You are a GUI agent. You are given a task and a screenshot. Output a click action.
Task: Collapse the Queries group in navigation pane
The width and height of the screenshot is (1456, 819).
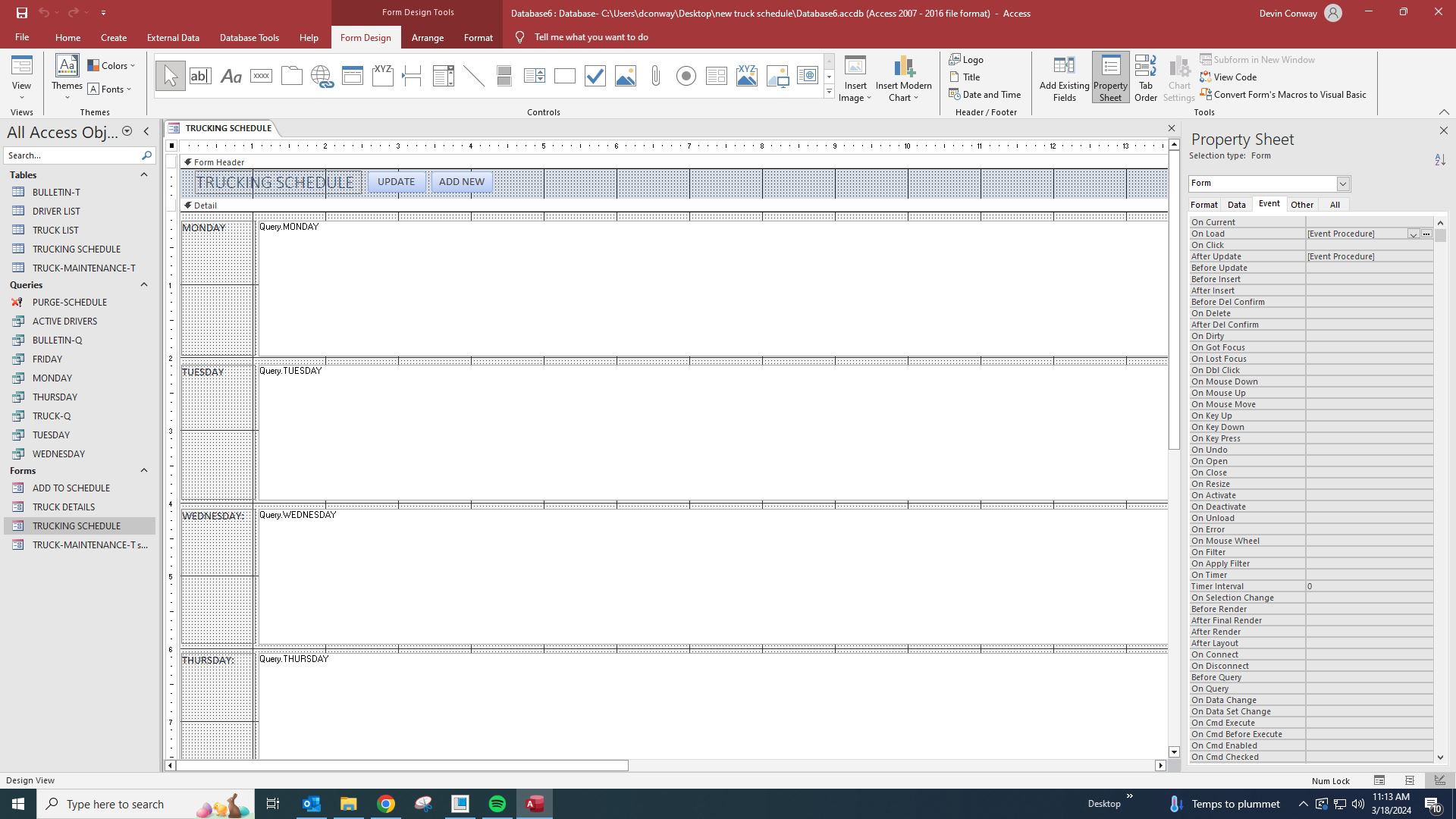143,285
